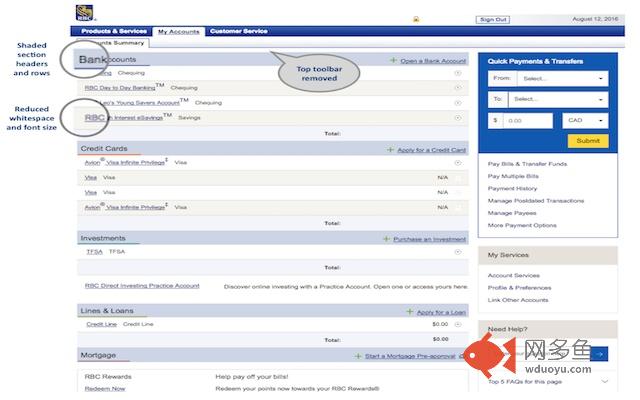Click the yellow Submit button
The width and height of the screenshot is (640, 400).
point(588,141)
